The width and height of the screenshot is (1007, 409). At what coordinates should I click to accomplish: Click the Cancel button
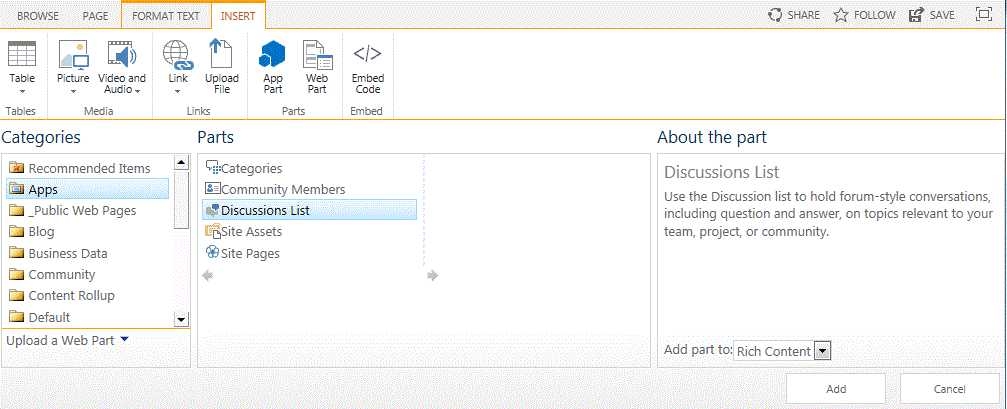tap(950, 389)
